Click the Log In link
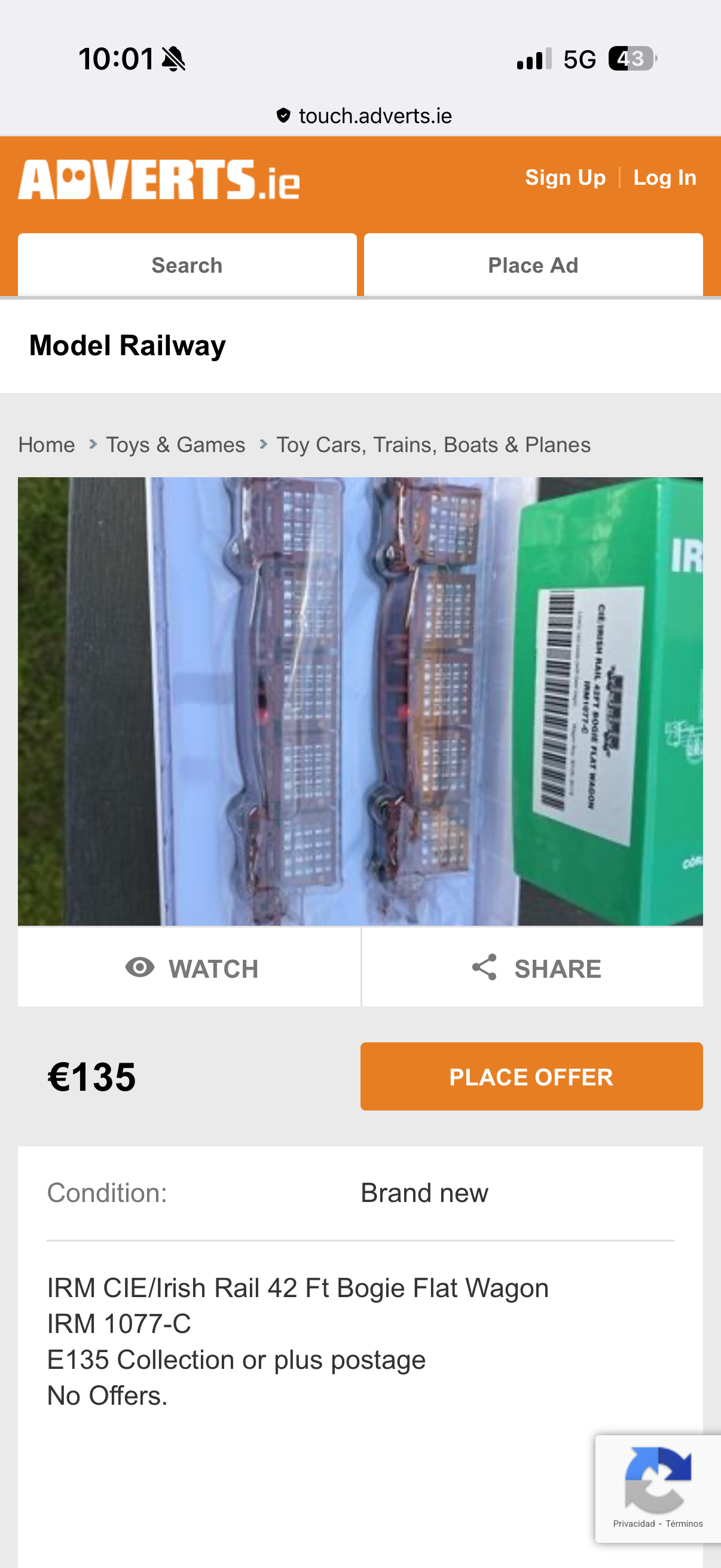 tap(664, 178)
